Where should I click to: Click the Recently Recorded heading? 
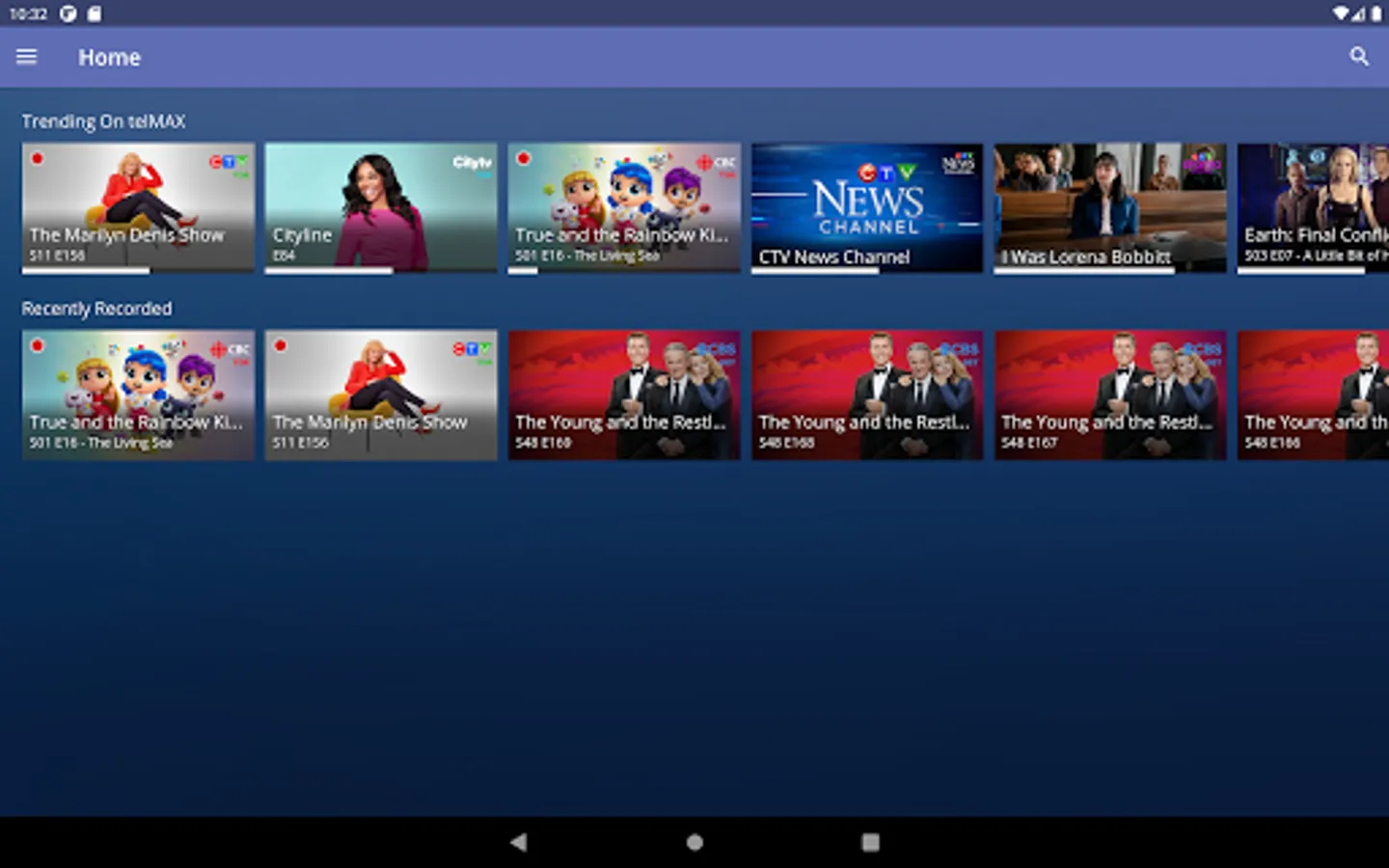[x=97, y=309]
